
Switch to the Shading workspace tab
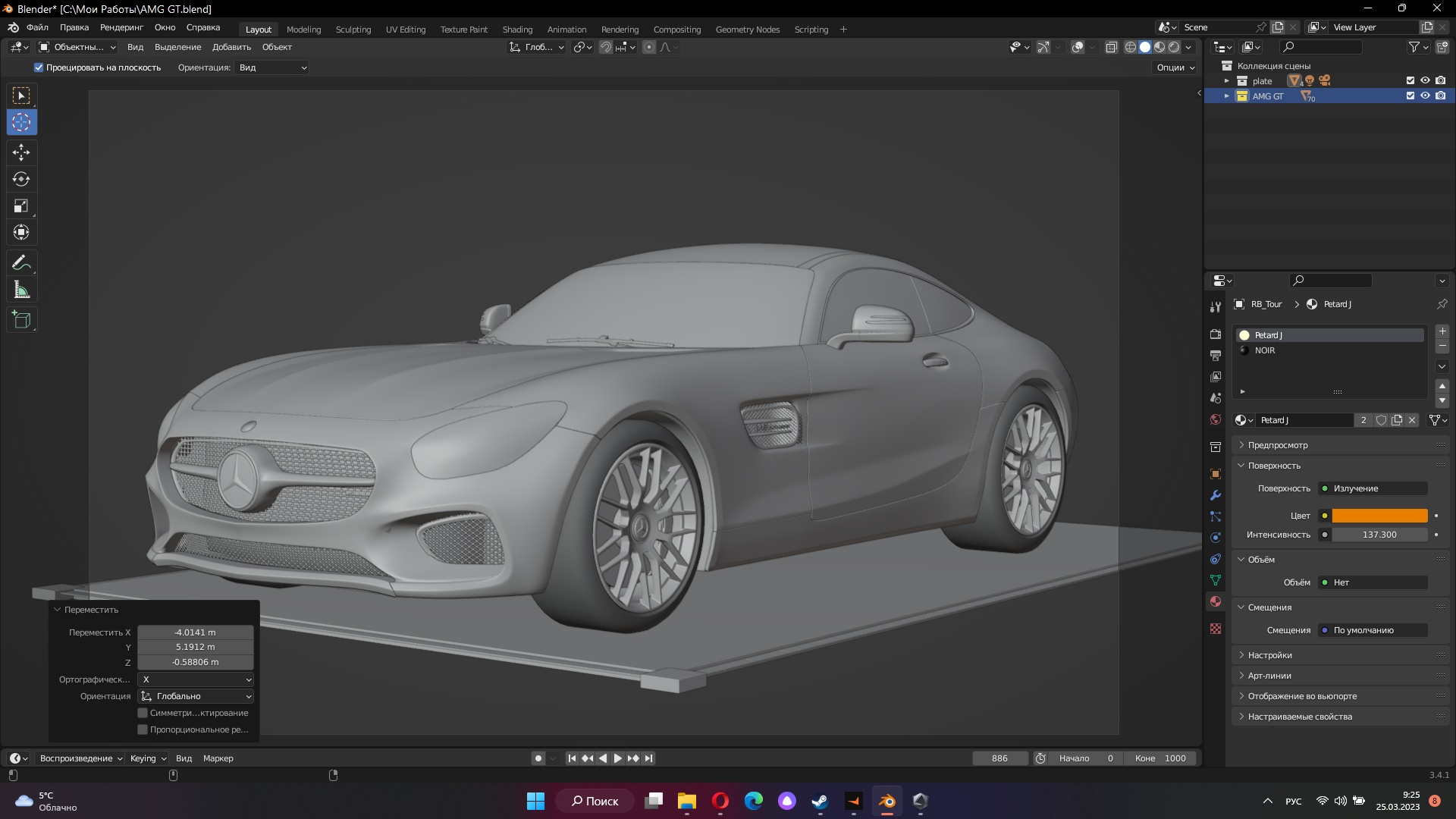click(517, 30)
